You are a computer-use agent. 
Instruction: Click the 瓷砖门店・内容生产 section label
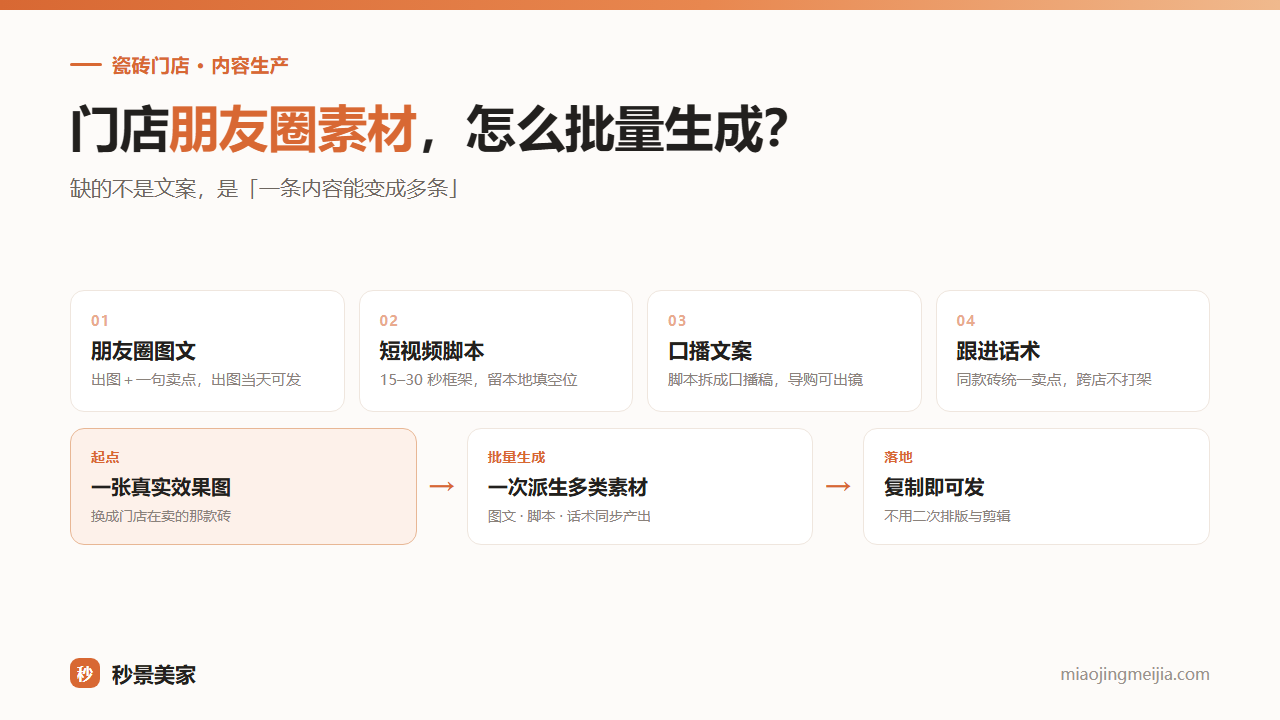tap(200, 66)
